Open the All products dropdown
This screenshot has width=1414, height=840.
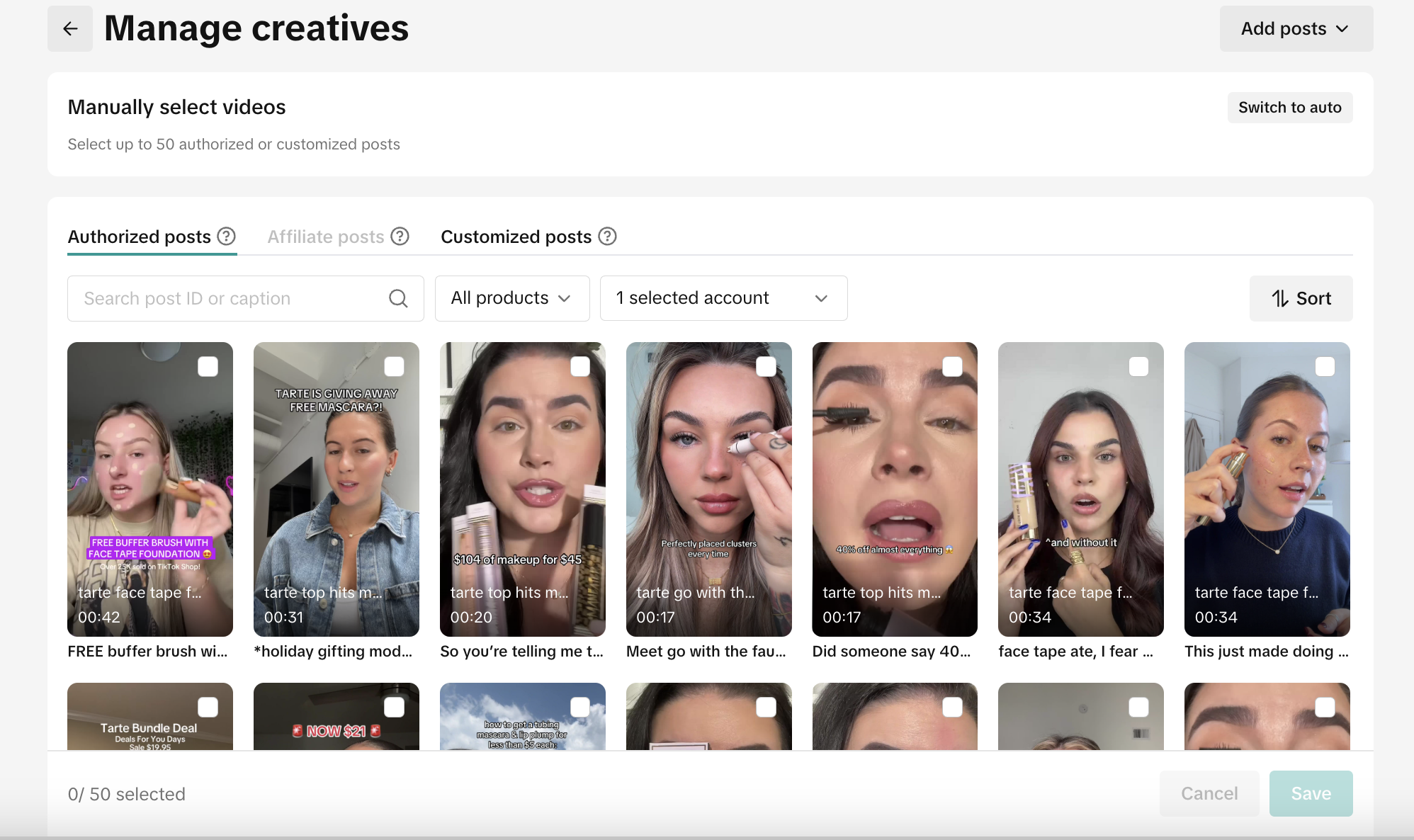(511, 298)
